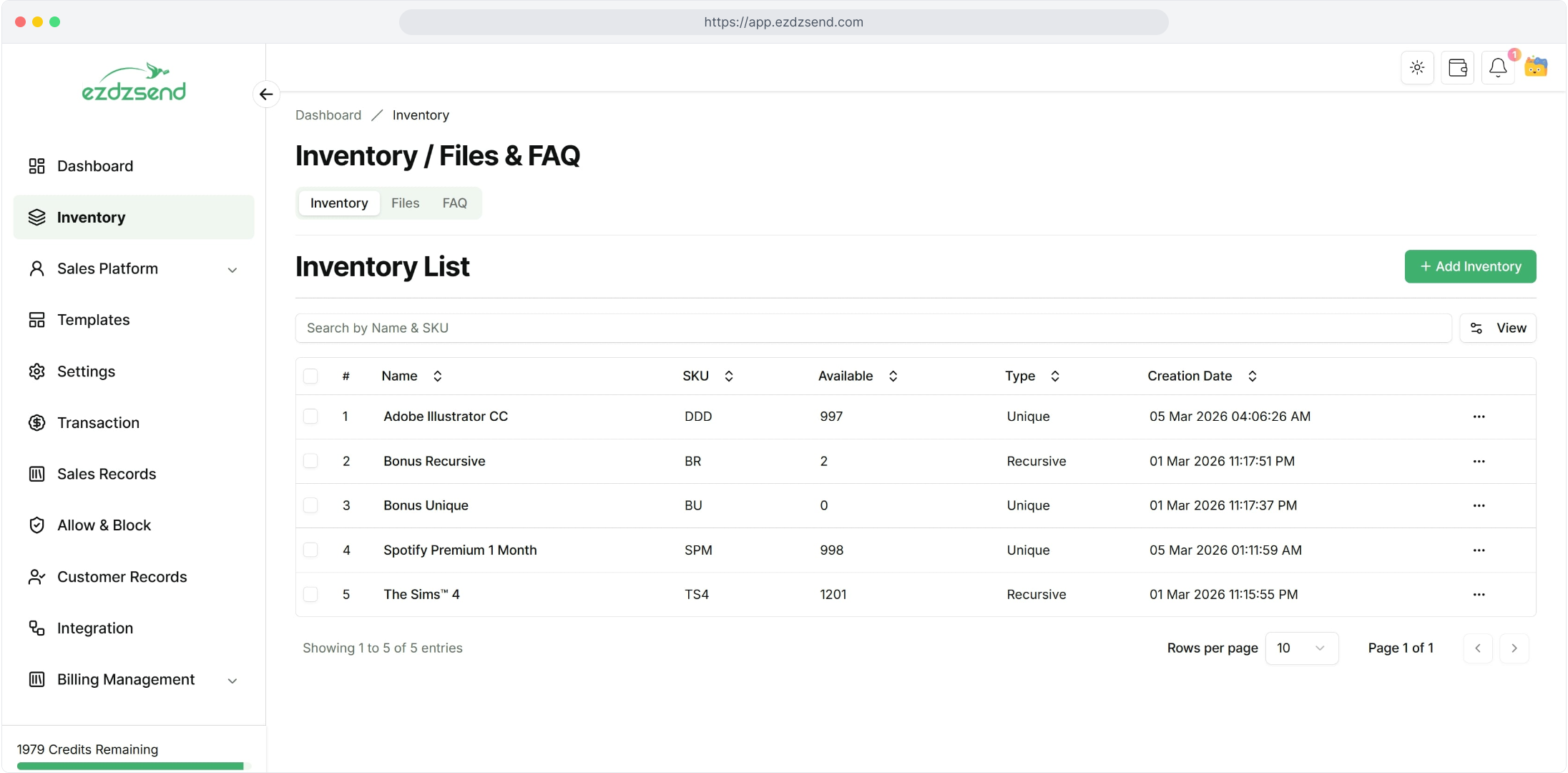Screen dimensions: 1568x773
Task: Click the next page arrow
Action: pos(1514,648)
